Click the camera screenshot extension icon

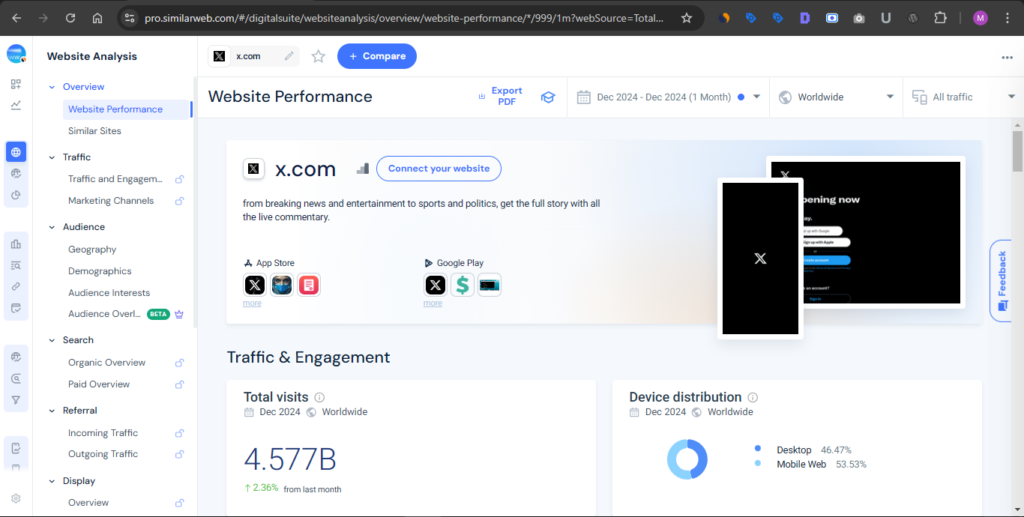click(859, 18)
